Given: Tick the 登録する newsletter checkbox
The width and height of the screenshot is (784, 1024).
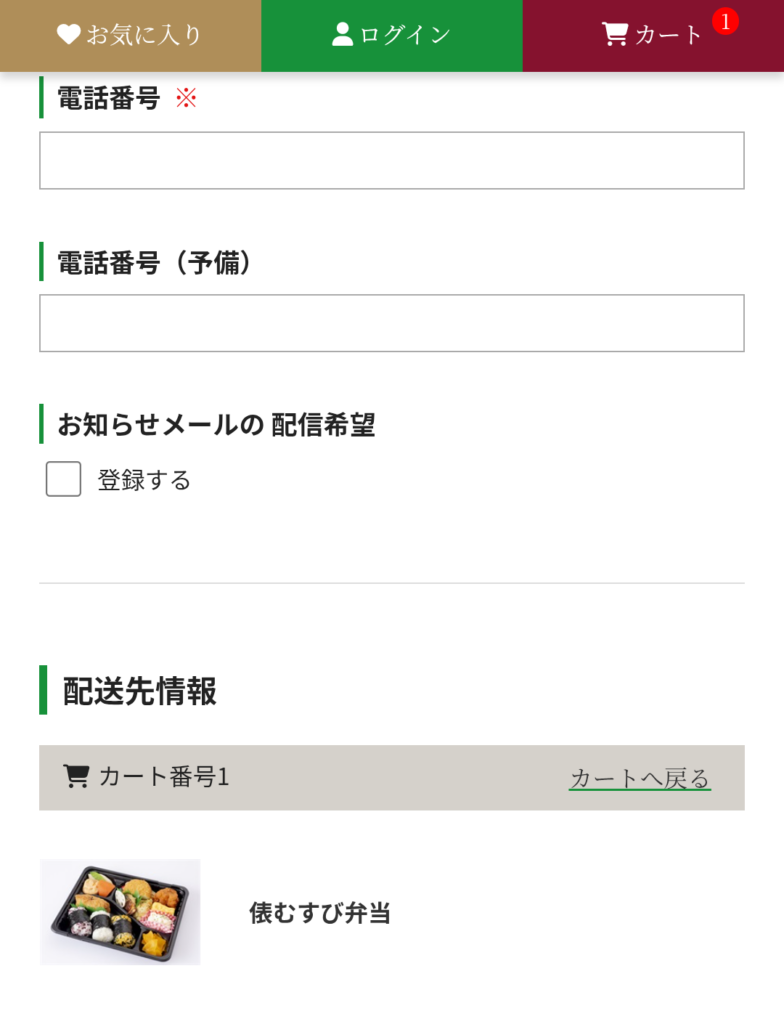Looking at the screenshot, I should click(63, 479).
